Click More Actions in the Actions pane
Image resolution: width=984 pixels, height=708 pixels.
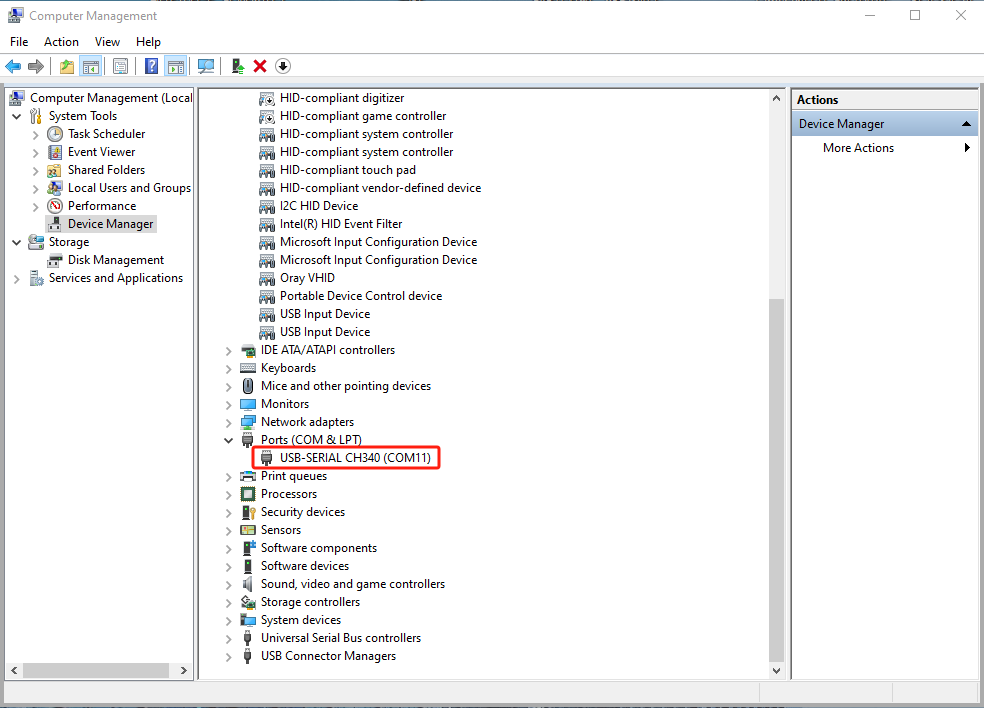point(858,148)
